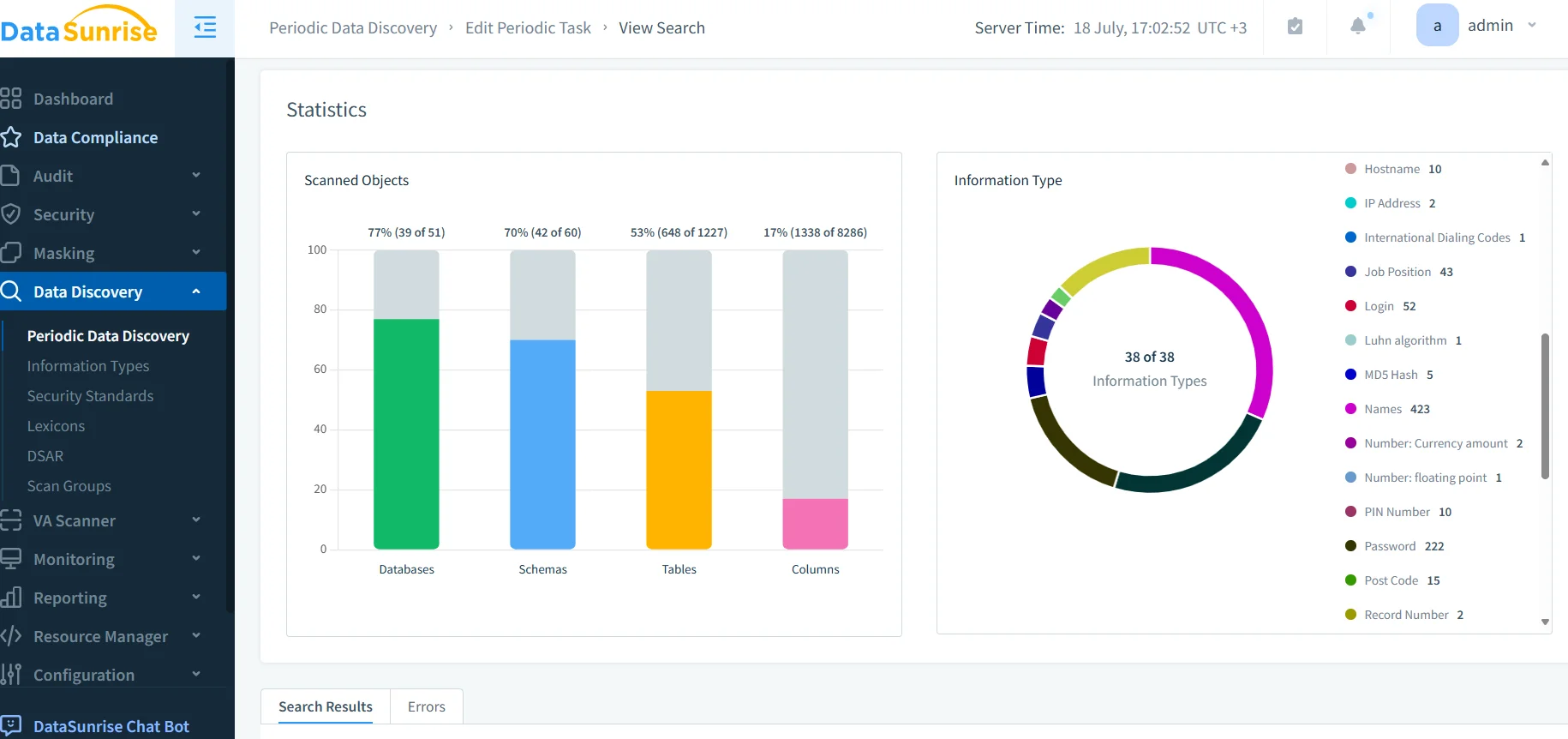
Task: Switch to the Errors tab
Action: click(x=426, y=706)
